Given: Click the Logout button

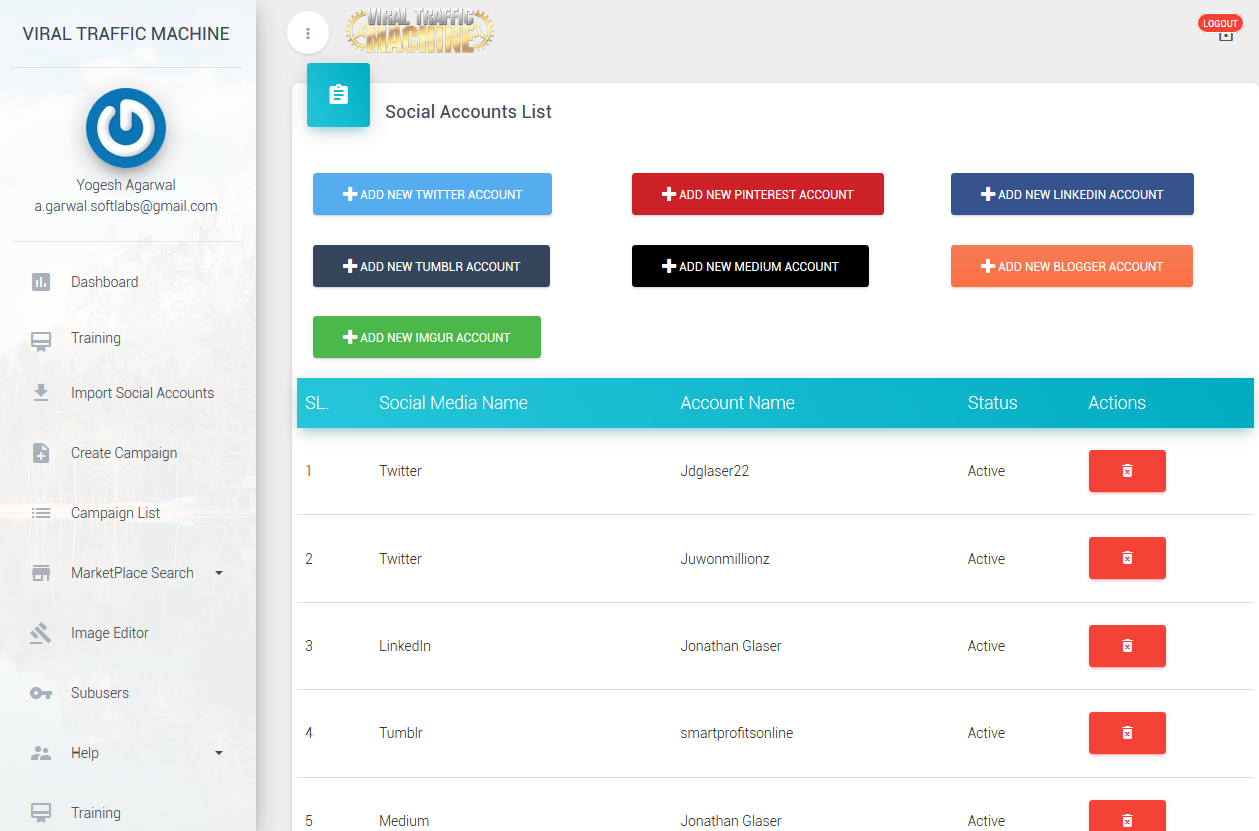Looking at the screenshot, I should coord(1220,24).
